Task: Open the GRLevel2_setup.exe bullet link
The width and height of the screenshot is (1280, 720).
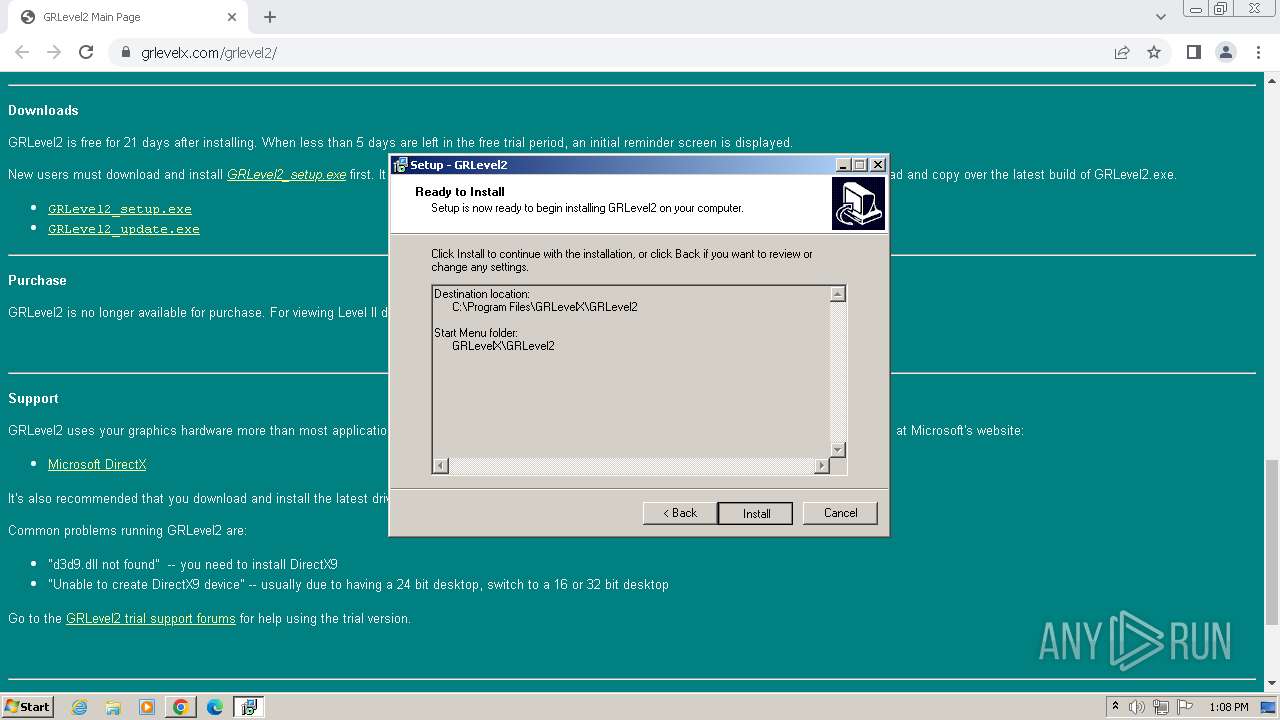Action: [x=120, y=209]
